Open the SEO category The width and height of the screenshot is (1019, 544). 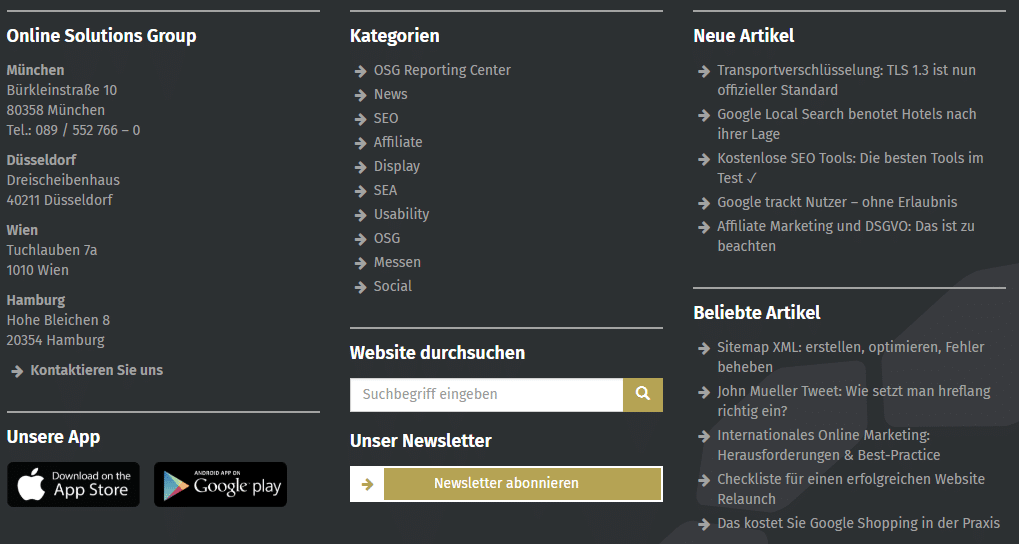pyautogui.click(x=386, y=118)
